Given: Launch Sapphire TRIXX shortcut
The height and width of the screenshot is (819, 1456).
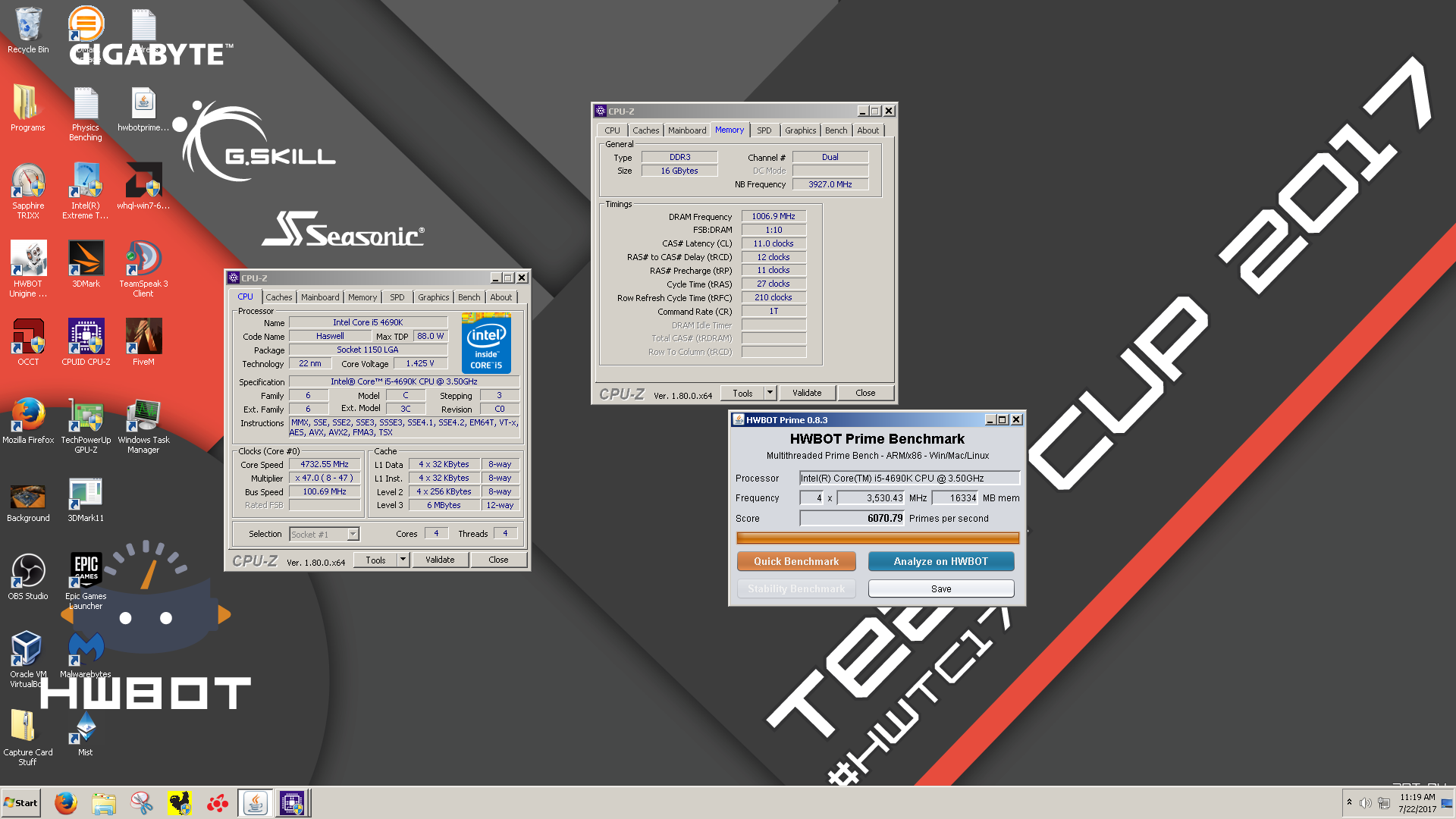Looking at the screenshot, I should pos(28,191).
